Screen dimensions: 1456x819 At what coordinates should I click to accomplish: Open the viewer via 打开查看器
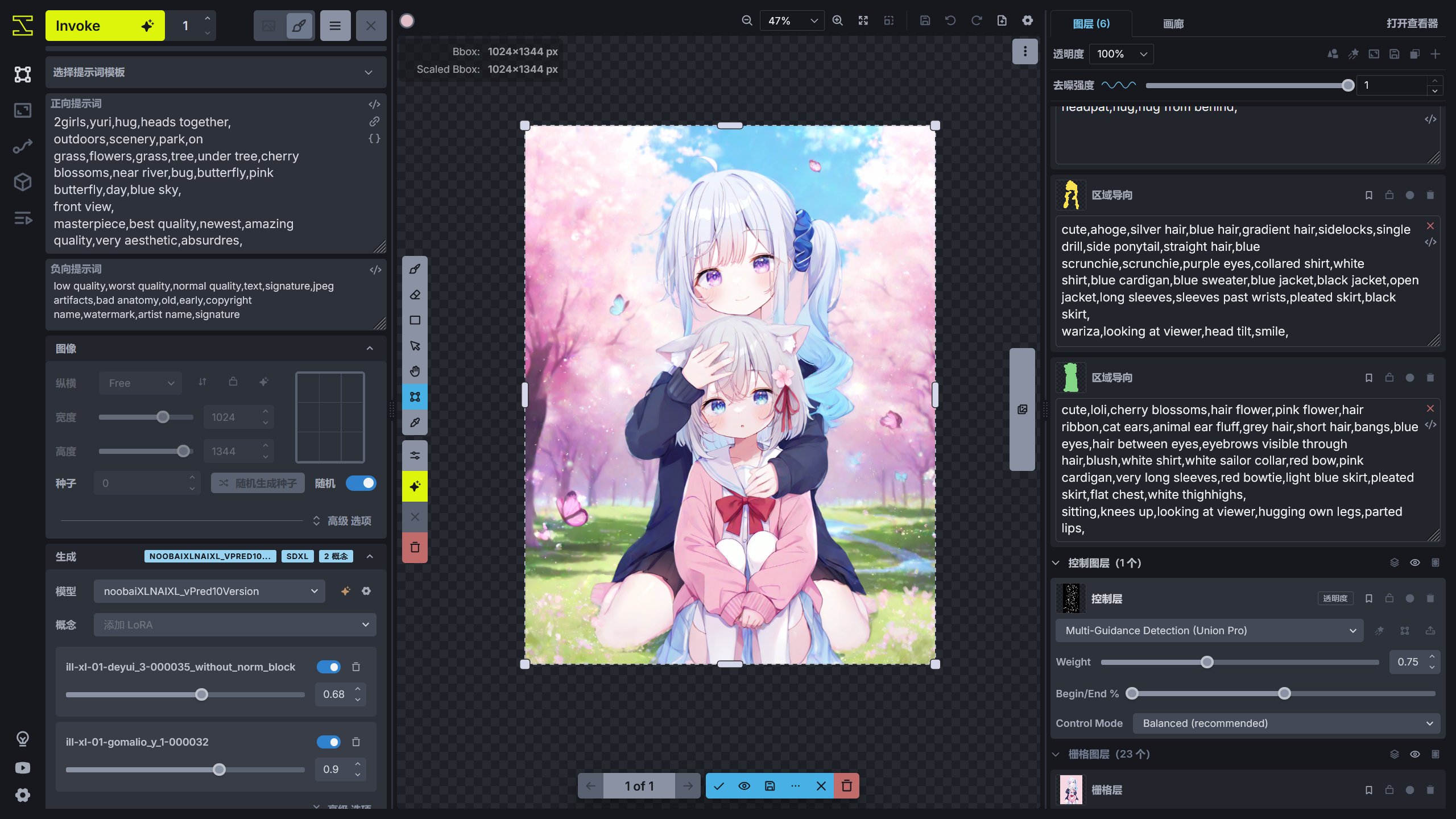1413,24
